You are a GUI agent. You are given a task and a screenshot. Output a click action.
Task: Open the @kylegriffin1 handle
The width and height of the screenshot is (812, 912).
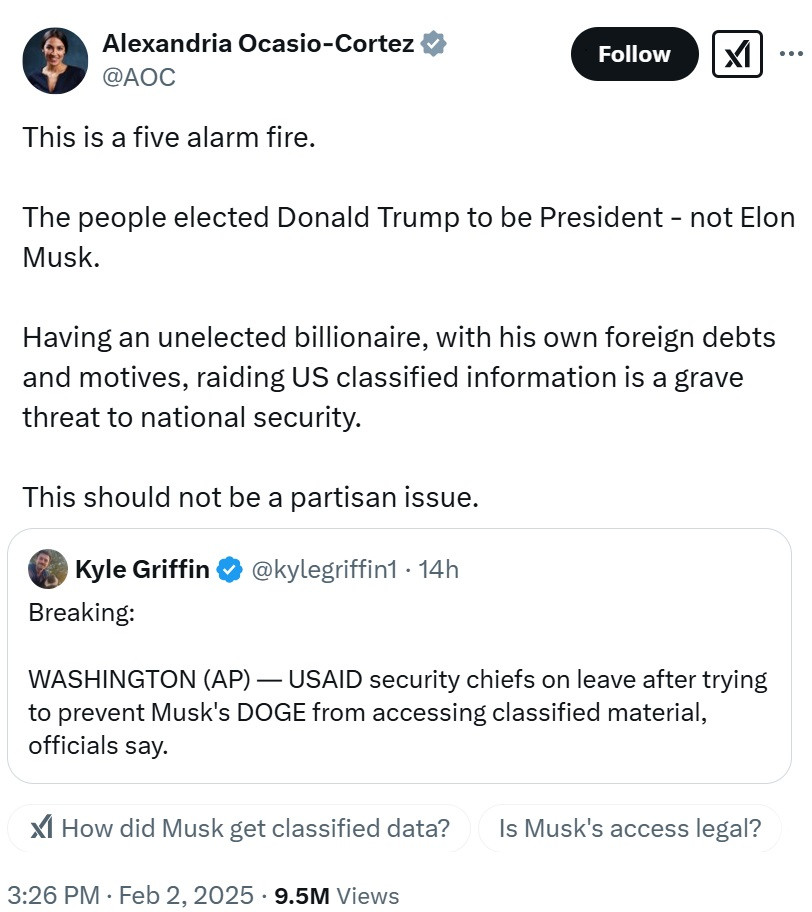tap(323, 570)
